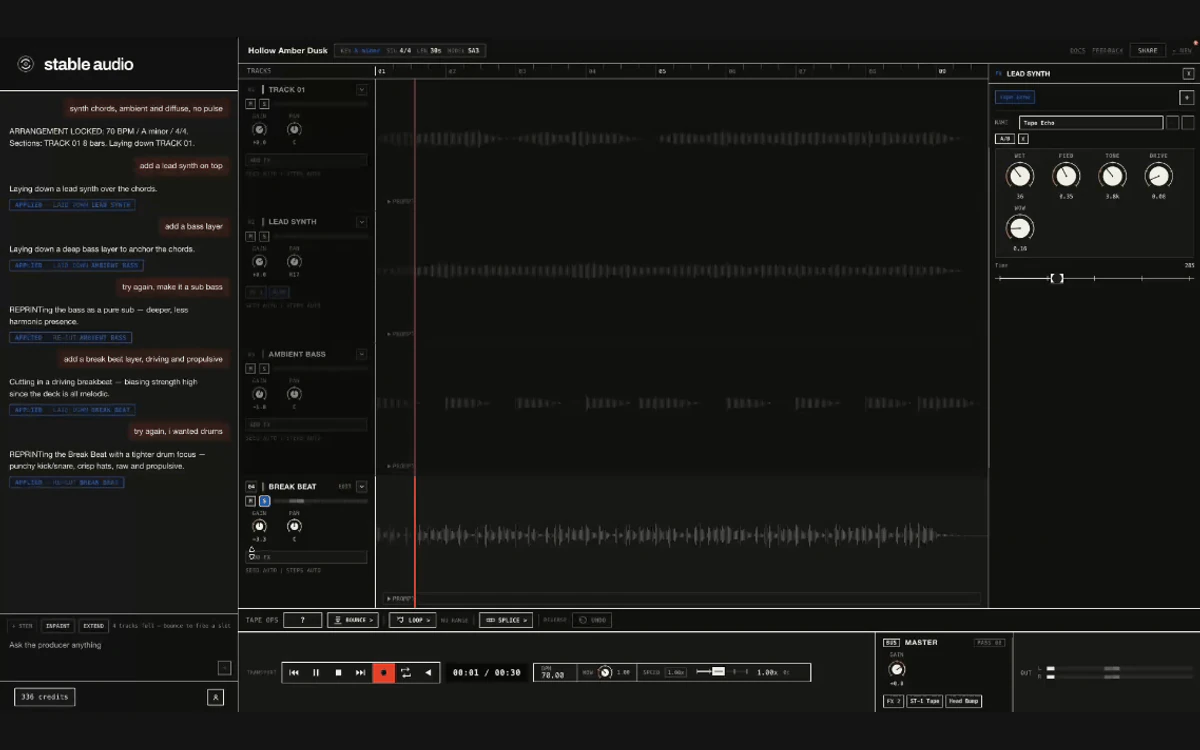Toggle the loop arrows transport icon
The width and height of the screenshot is (1200, 750).
pyautogui.click(x=406, y=673)
